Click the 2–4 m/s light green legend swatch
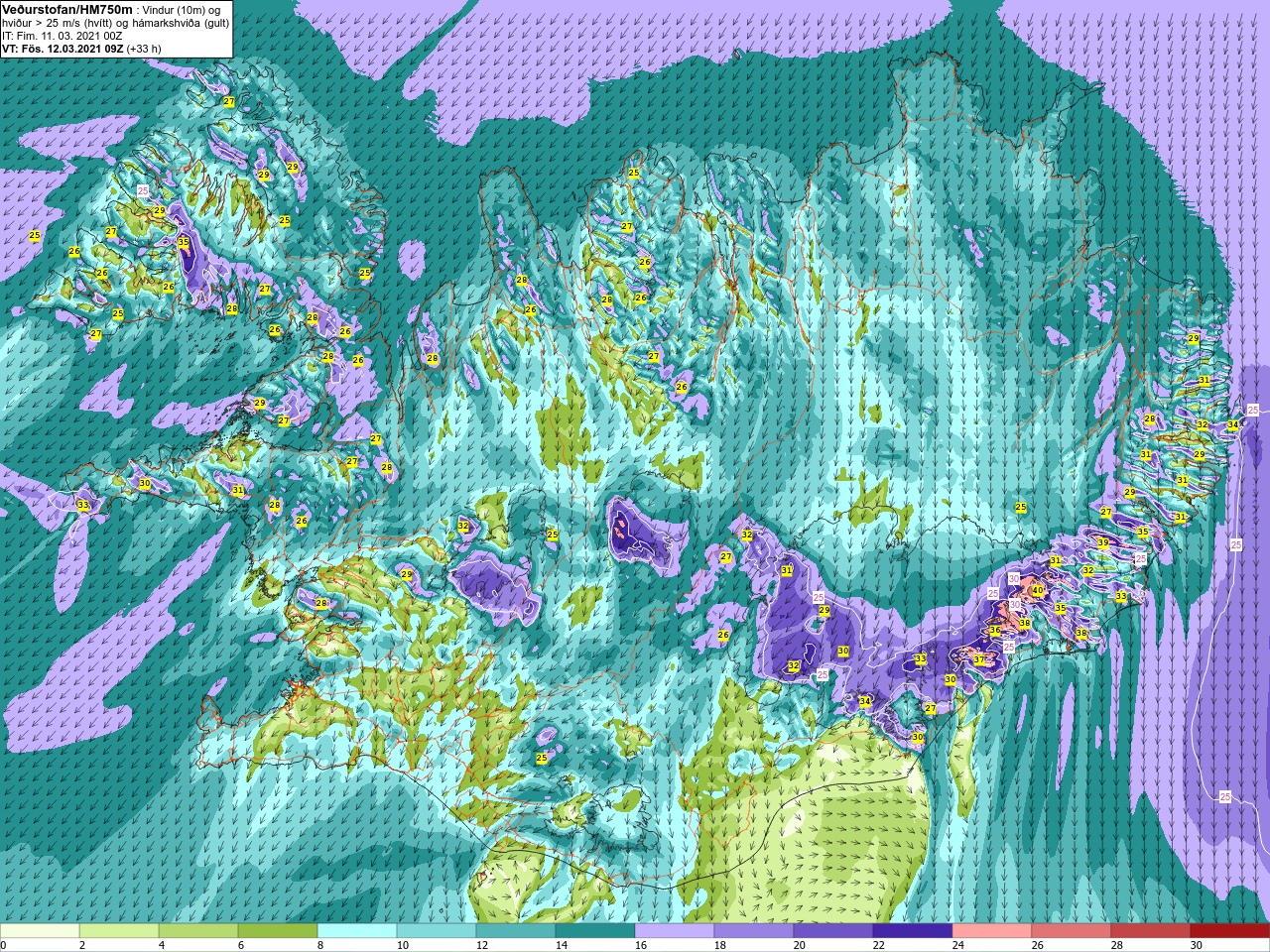This screenshot has width=1270, height=952. point(119,931)
